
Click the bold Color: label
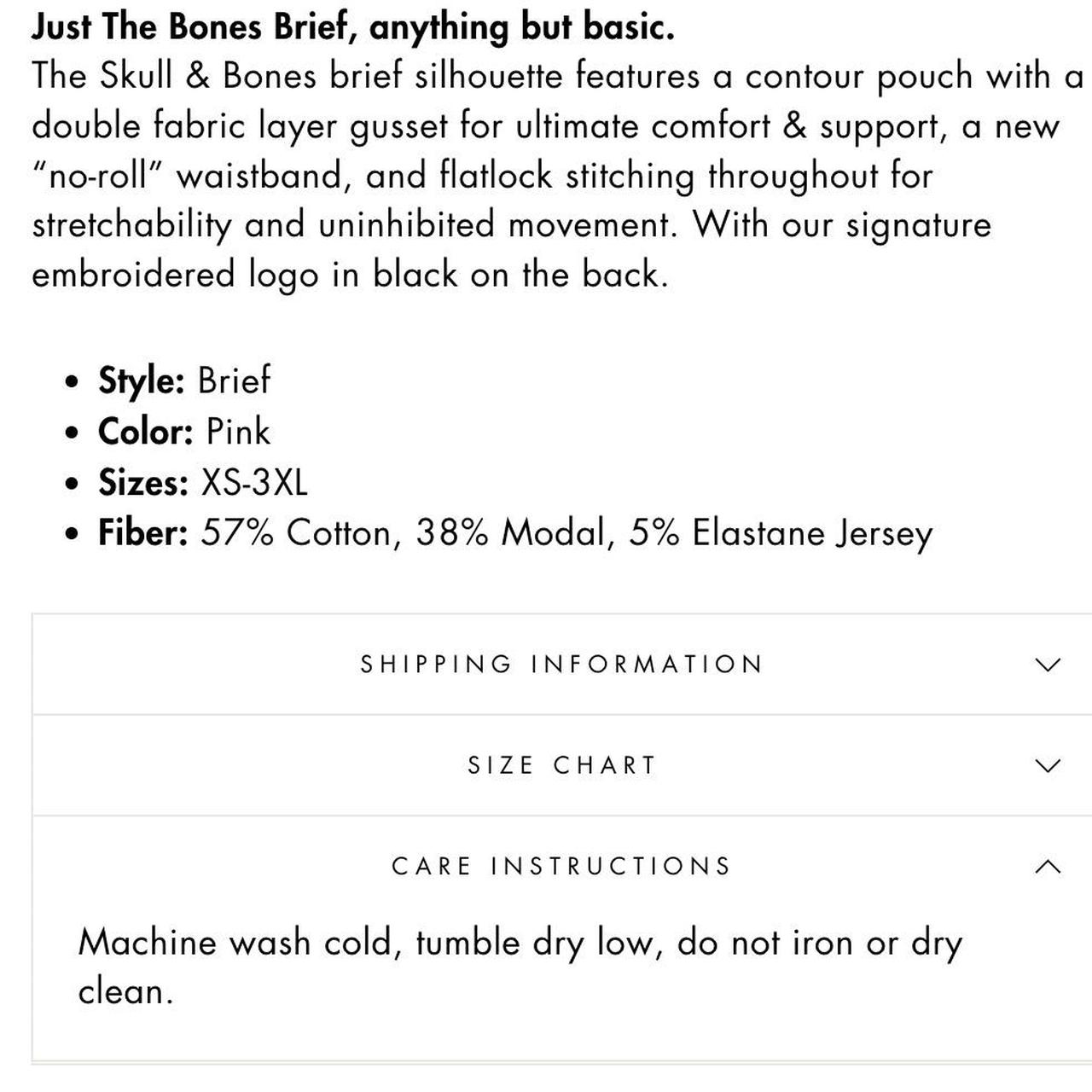pos(146,432)
